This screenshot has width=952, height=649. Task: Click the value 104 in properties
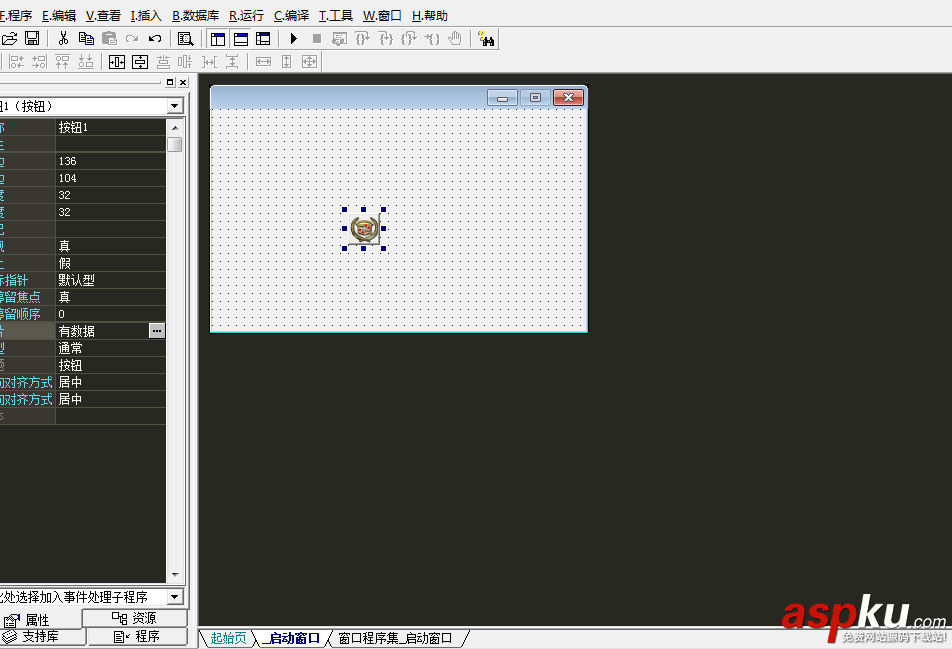coord(110,178)
